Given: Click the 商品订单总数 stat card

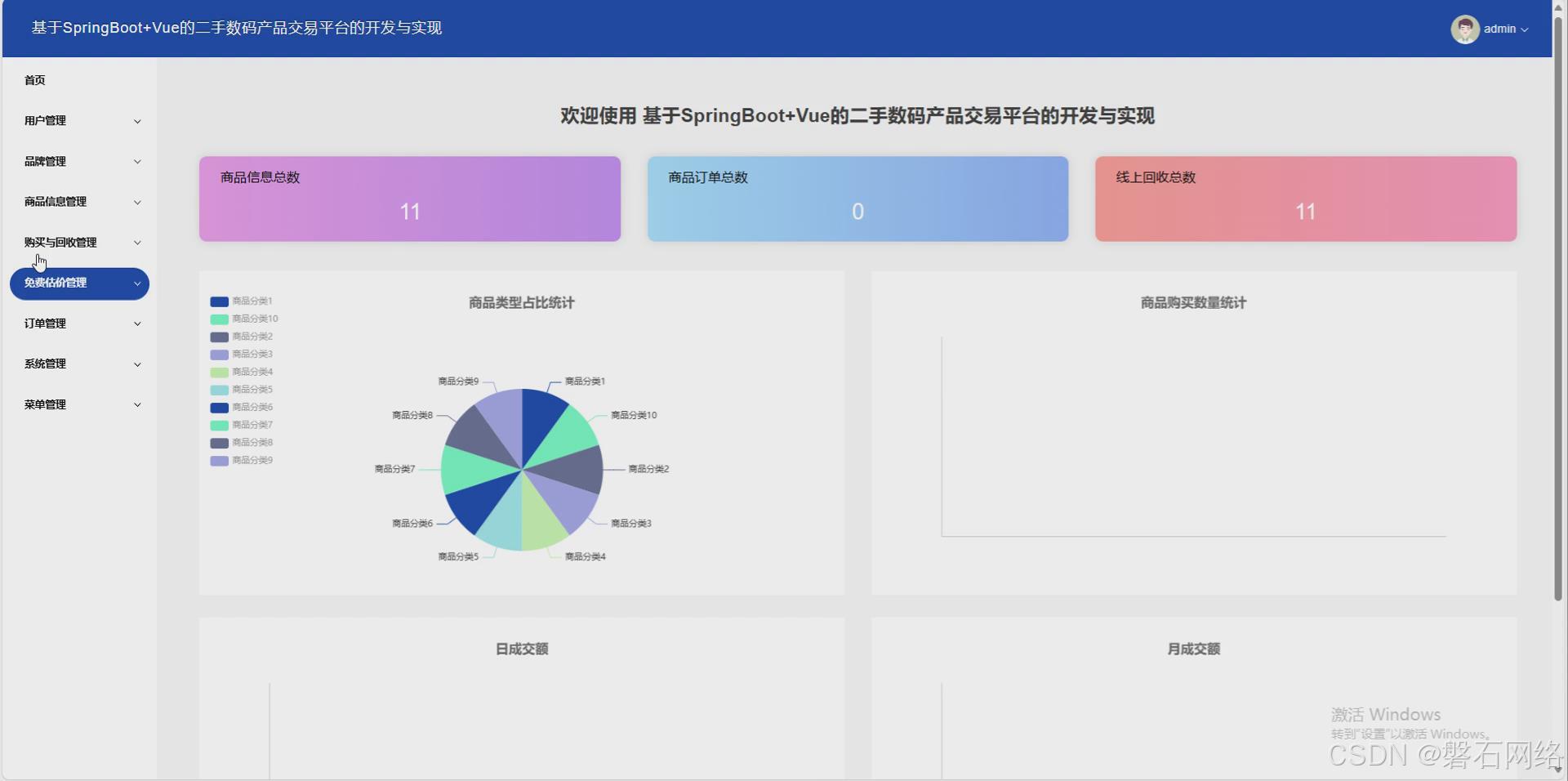Looking at the screenshot, I should (x=857, y=199).
